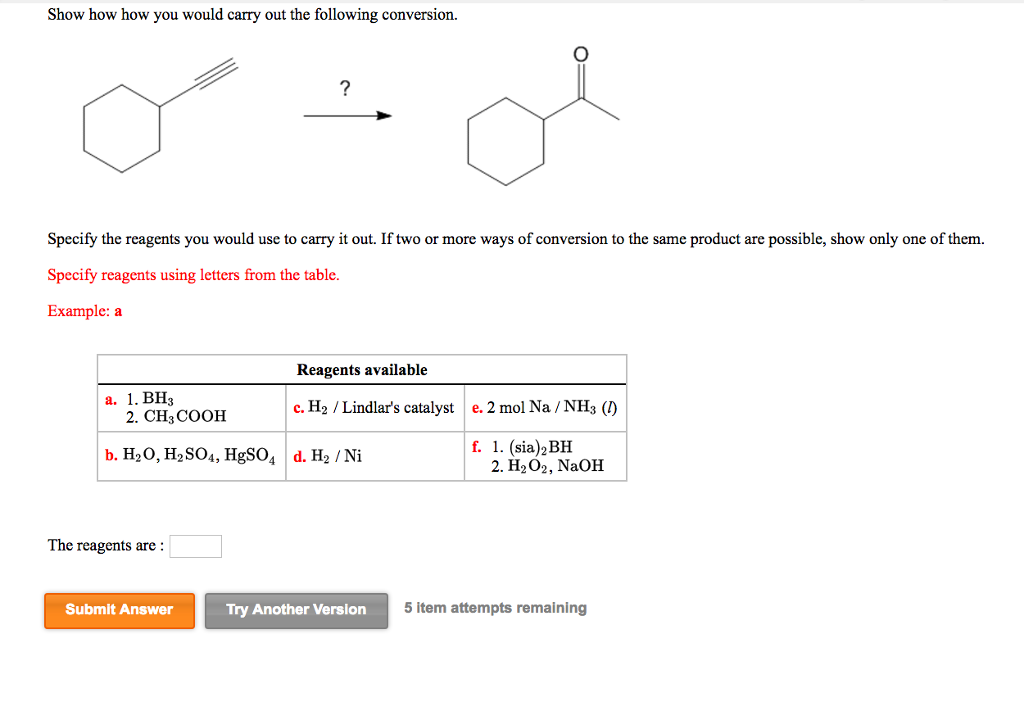The image size is (1024, 711).
Task: Click the red 'Example: a' text
Action: (x=85, y=311)
